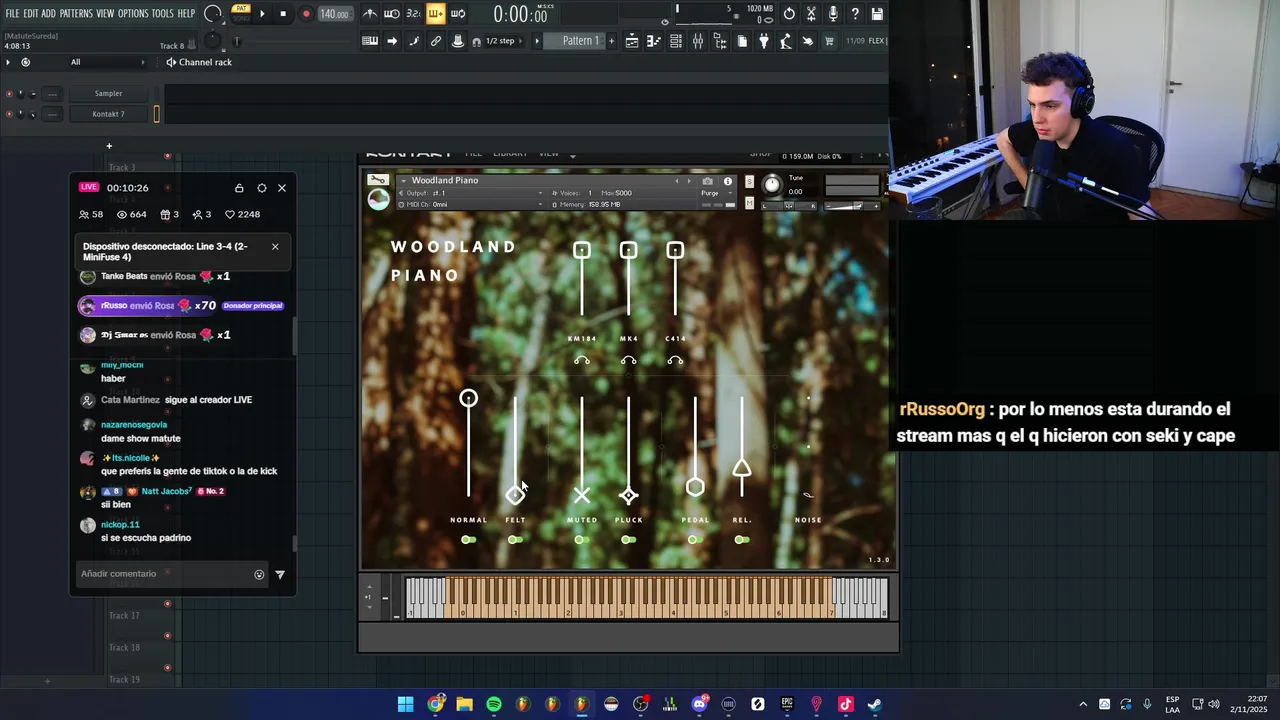The height and width of the screenshot is (720, 1280).
Task: Open Steam from the taskbar
Action: pyautogui.click(x=875, y=704)
